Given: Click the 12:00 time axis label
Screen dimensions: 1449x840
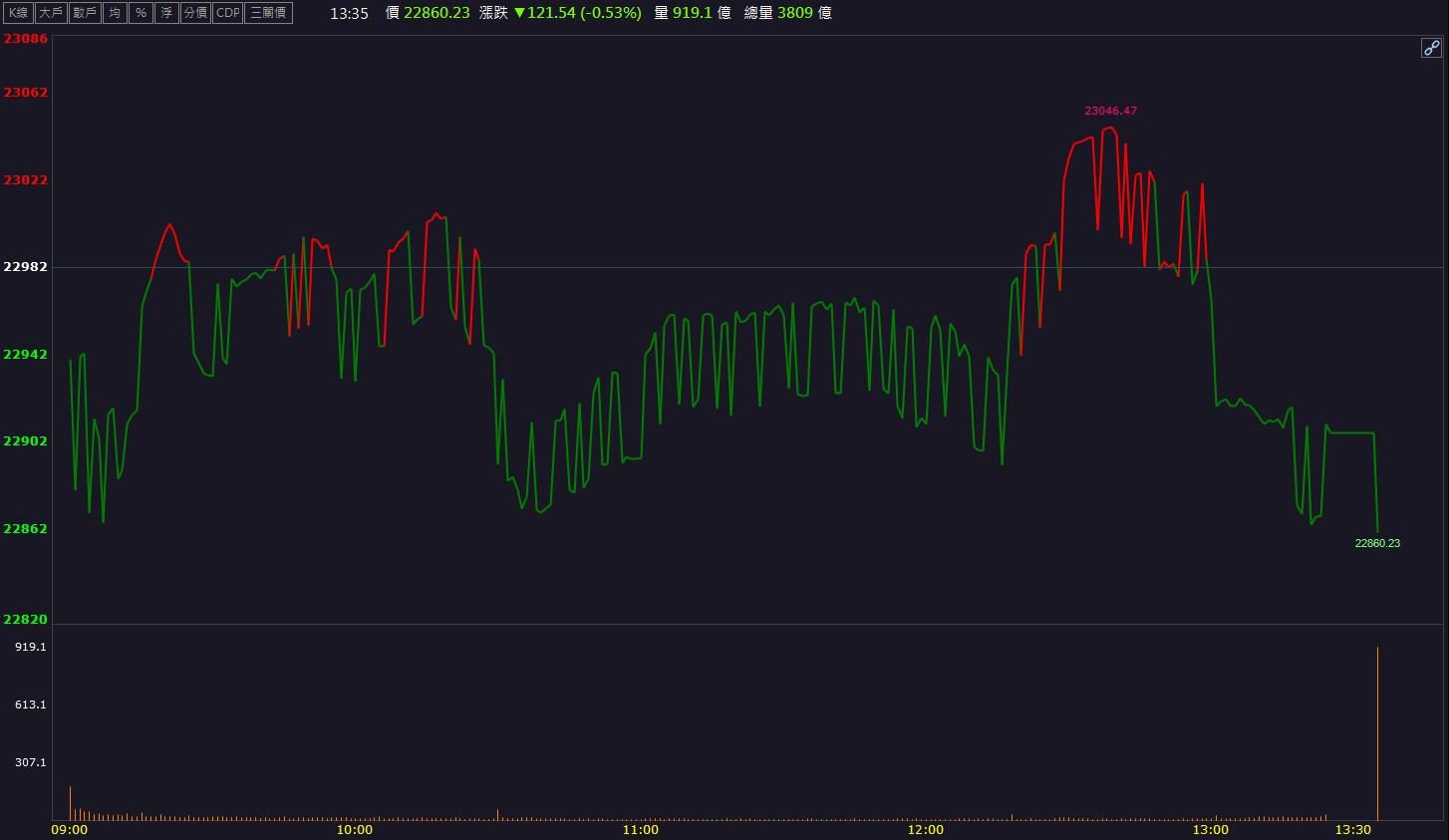Looking at the screenshot, I should (x=926, y=829).
